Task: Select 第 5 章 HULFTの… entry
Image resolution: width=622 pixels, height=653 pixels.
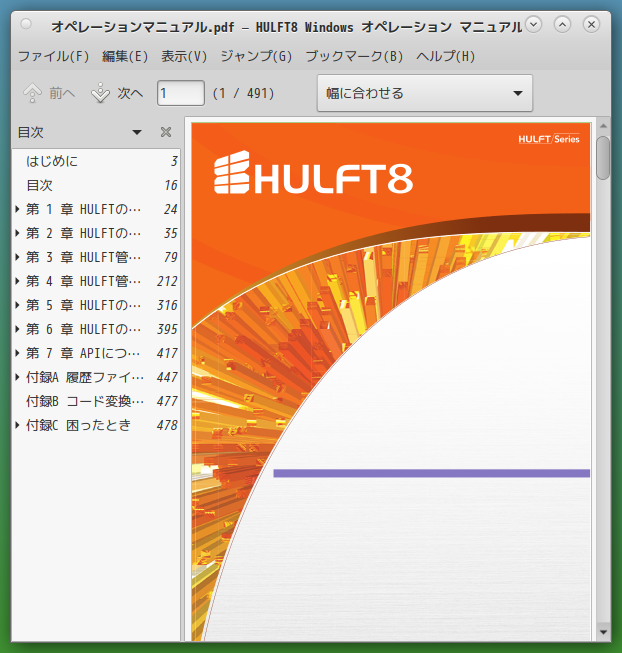Action: pyautogui.click(x=96, y=305)
